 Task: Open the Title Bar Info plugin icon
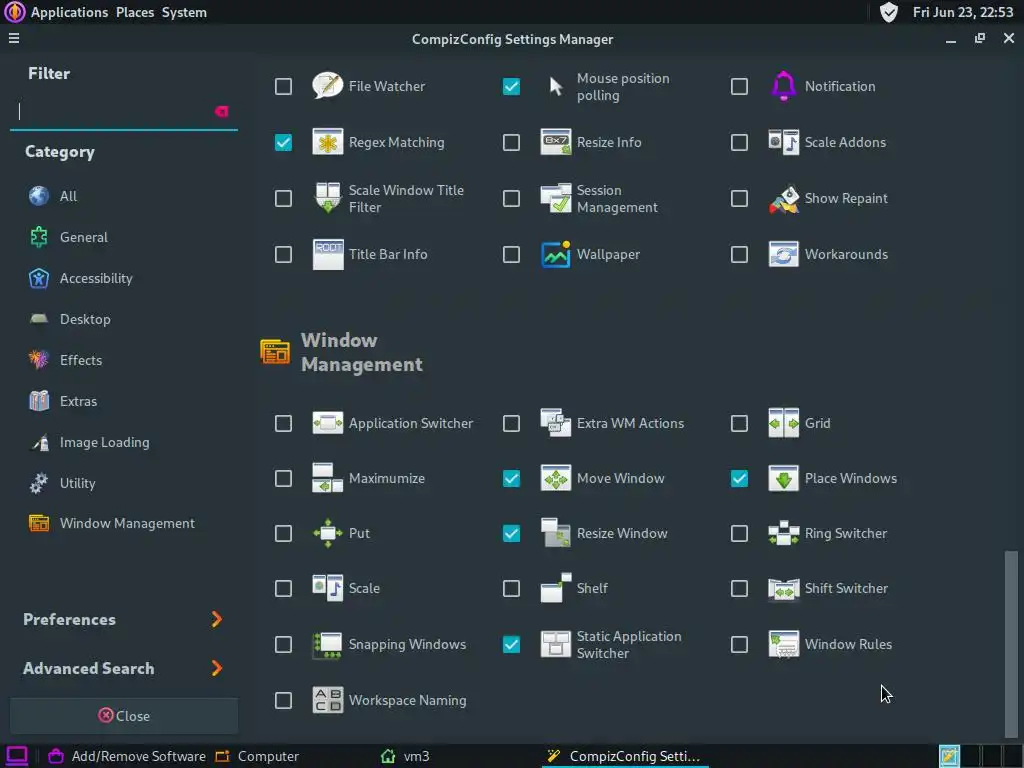point(327,255)
